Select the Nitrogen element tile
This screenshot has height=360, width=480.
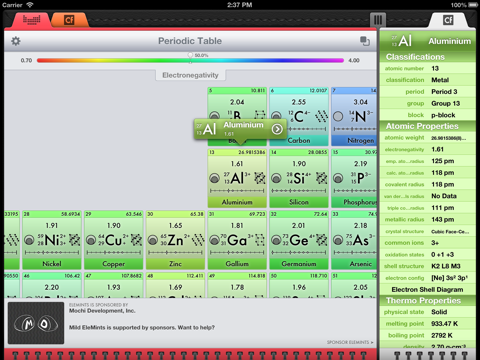click(354, 117)
